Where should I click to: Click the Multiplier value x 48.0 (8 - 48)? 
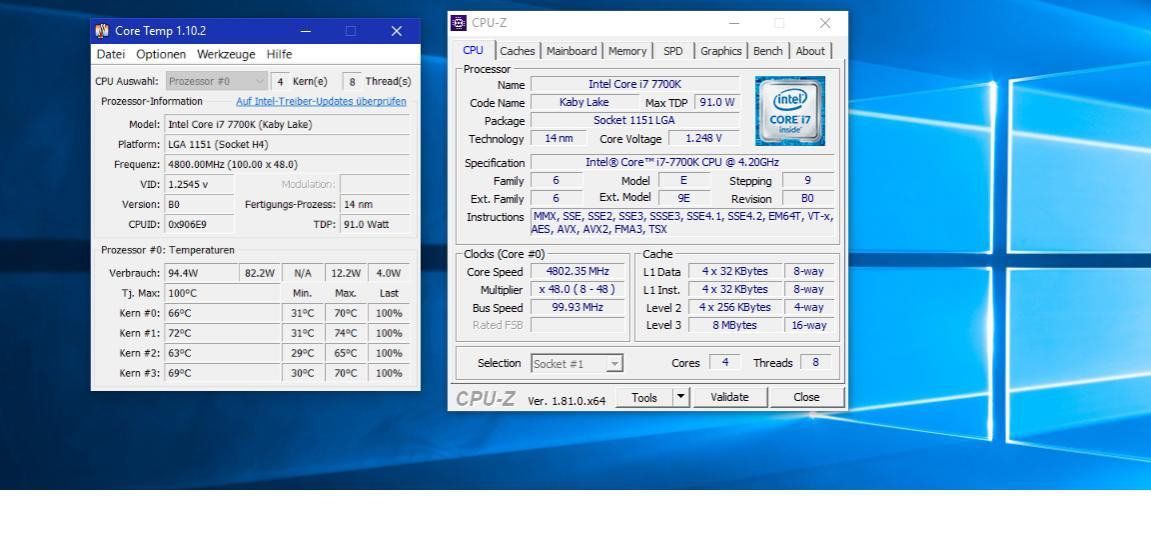point(578,289)
